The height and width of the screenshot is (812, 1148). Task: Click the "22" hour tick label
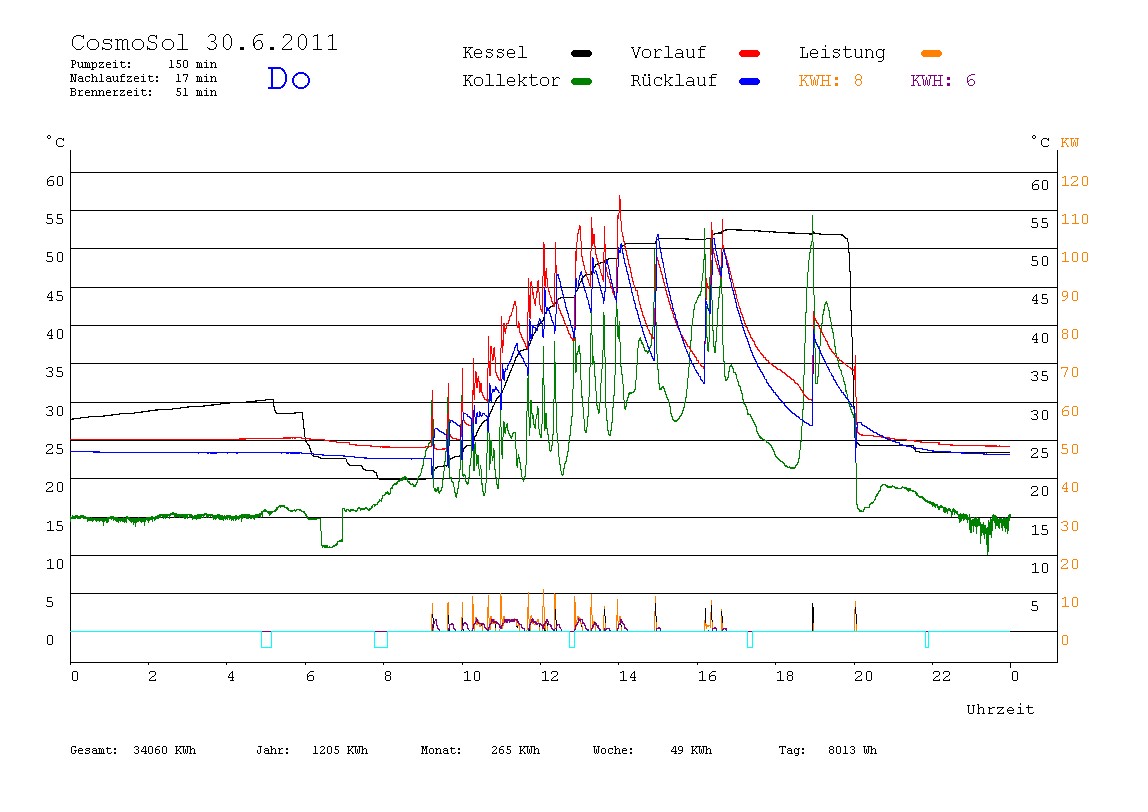pos(941,676)
